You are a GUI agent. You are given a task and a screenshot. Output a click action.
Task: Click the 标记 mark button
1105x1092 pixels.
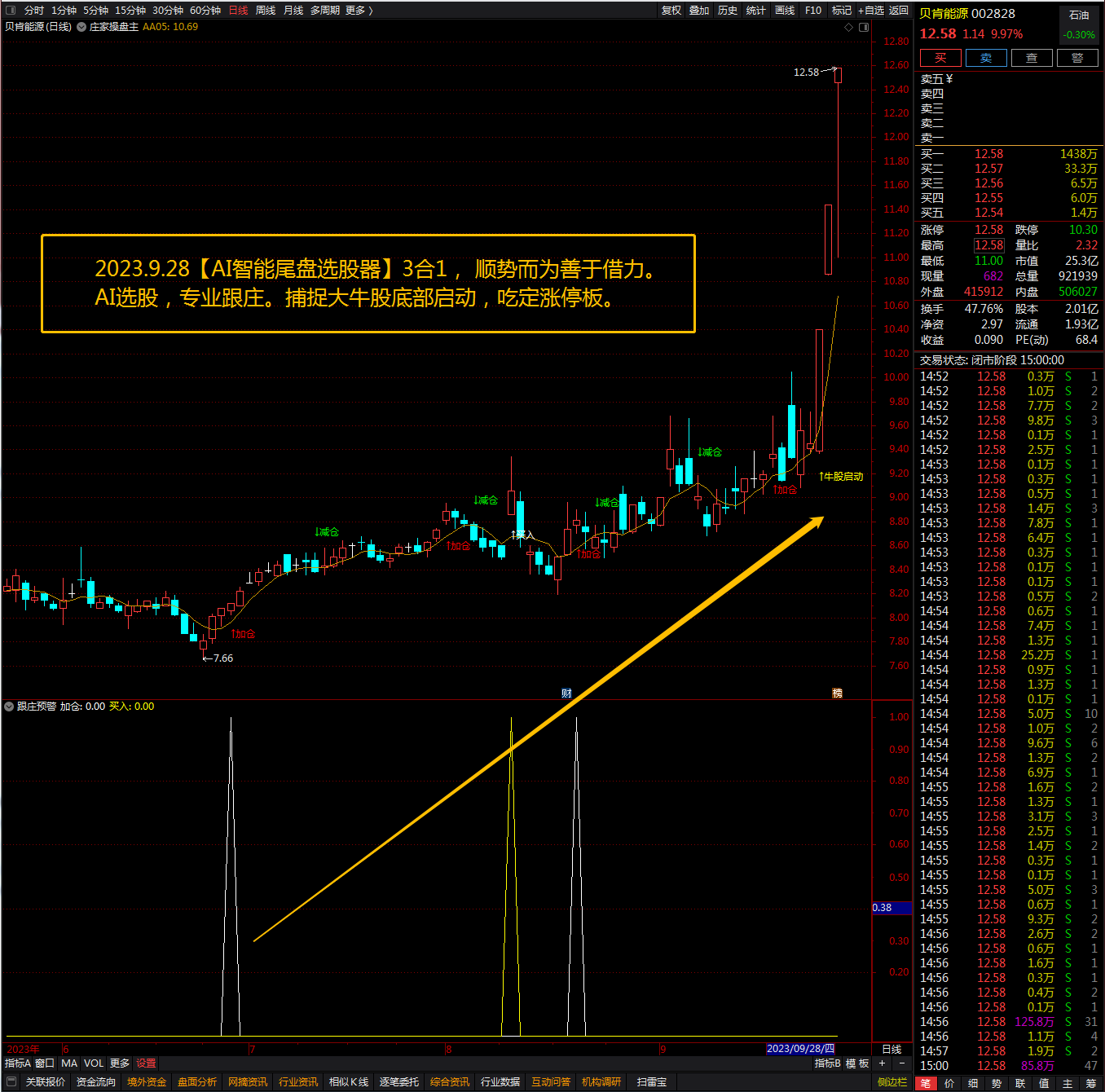pos(842,11)
